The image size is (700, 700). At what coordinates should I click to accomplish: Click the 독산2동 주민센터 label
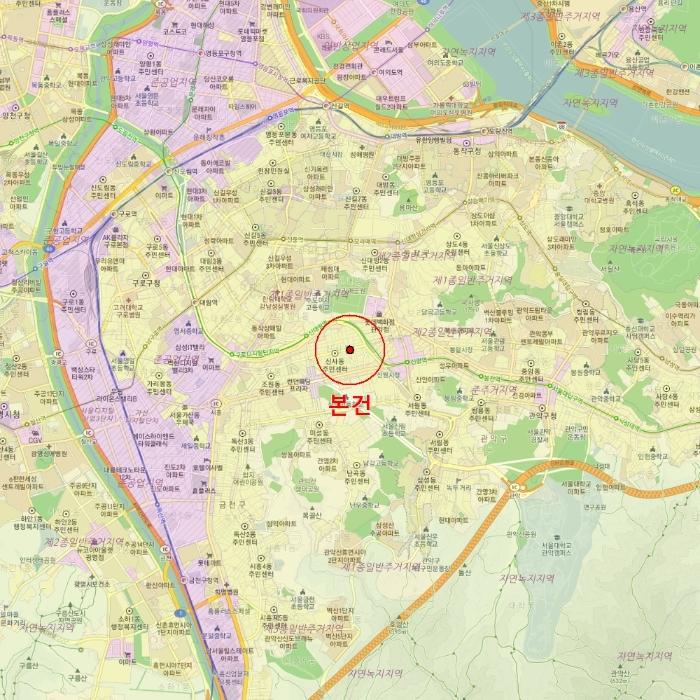click(245, 538)
